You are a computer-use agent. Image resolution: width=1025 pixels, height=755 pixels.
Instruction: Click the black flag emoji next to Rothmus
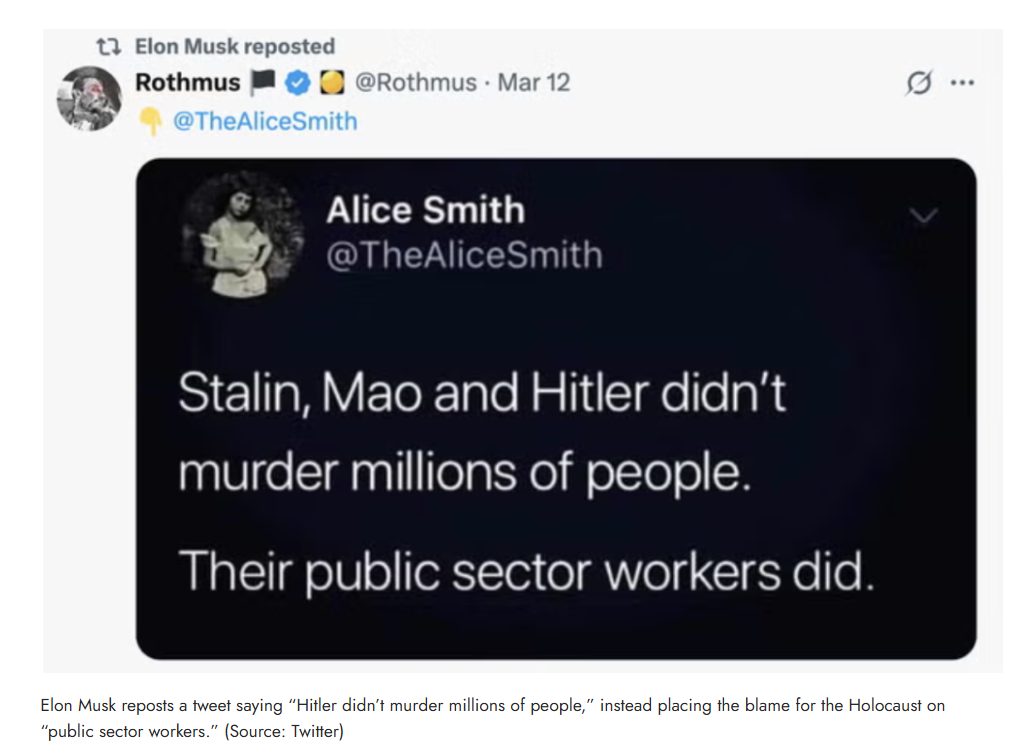[263, 81]
